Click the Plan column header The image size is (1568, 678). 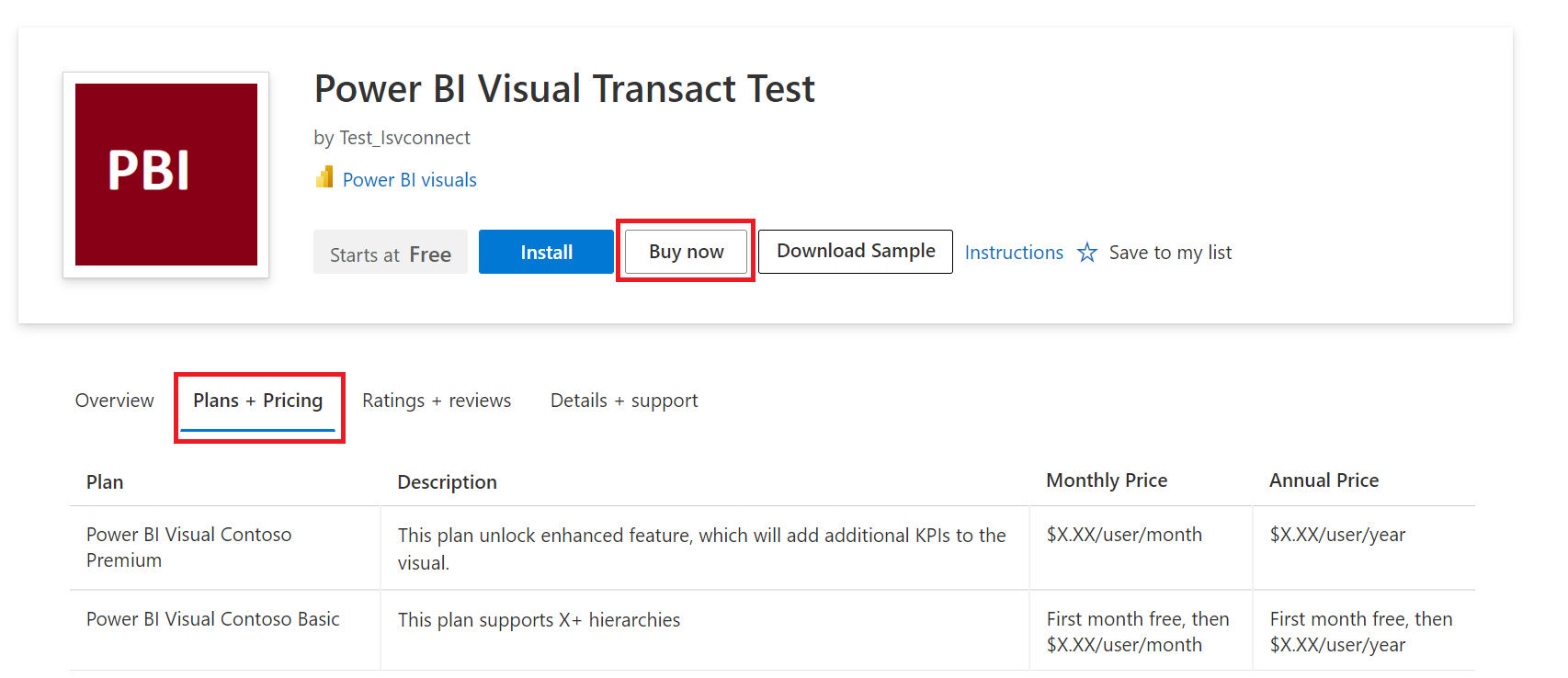[105, 482]
